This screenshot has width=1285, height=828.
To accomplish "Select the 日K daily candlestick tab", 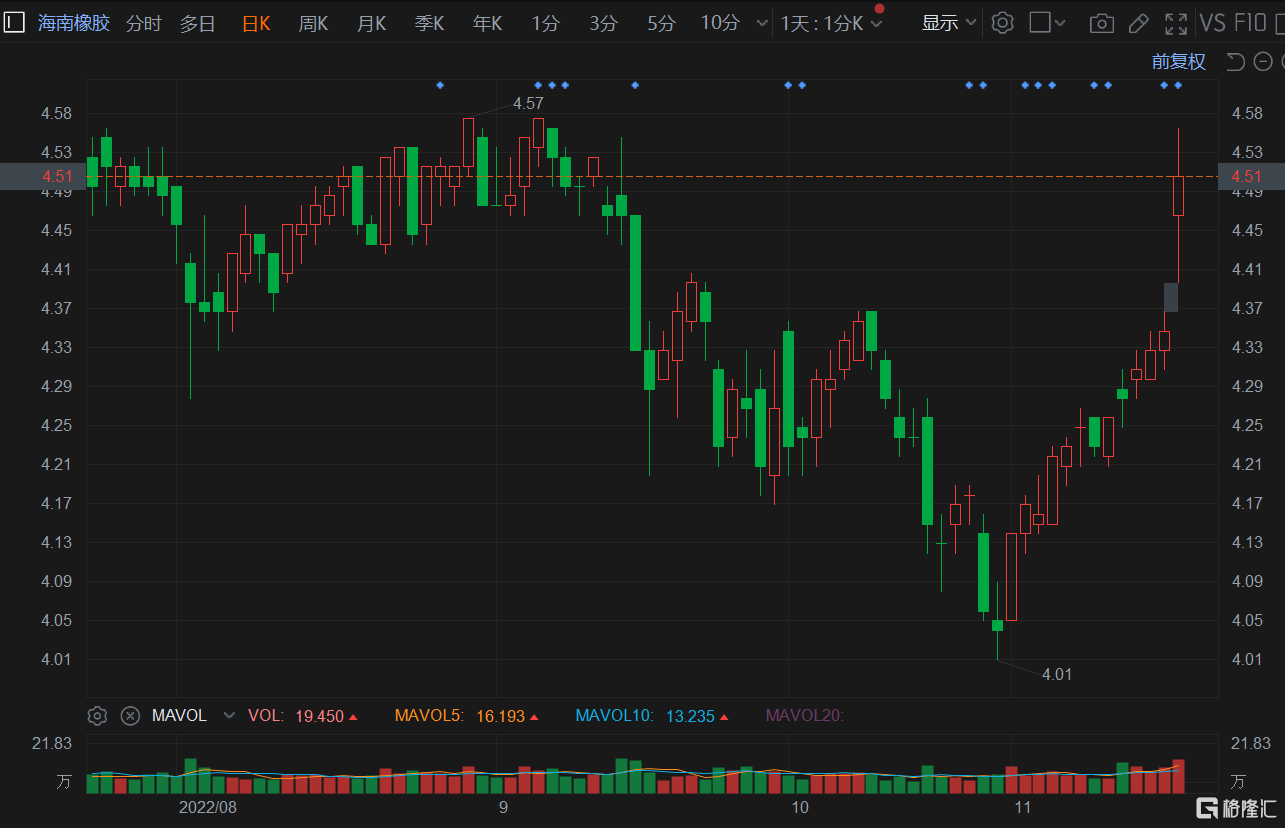I will [256, 23].
